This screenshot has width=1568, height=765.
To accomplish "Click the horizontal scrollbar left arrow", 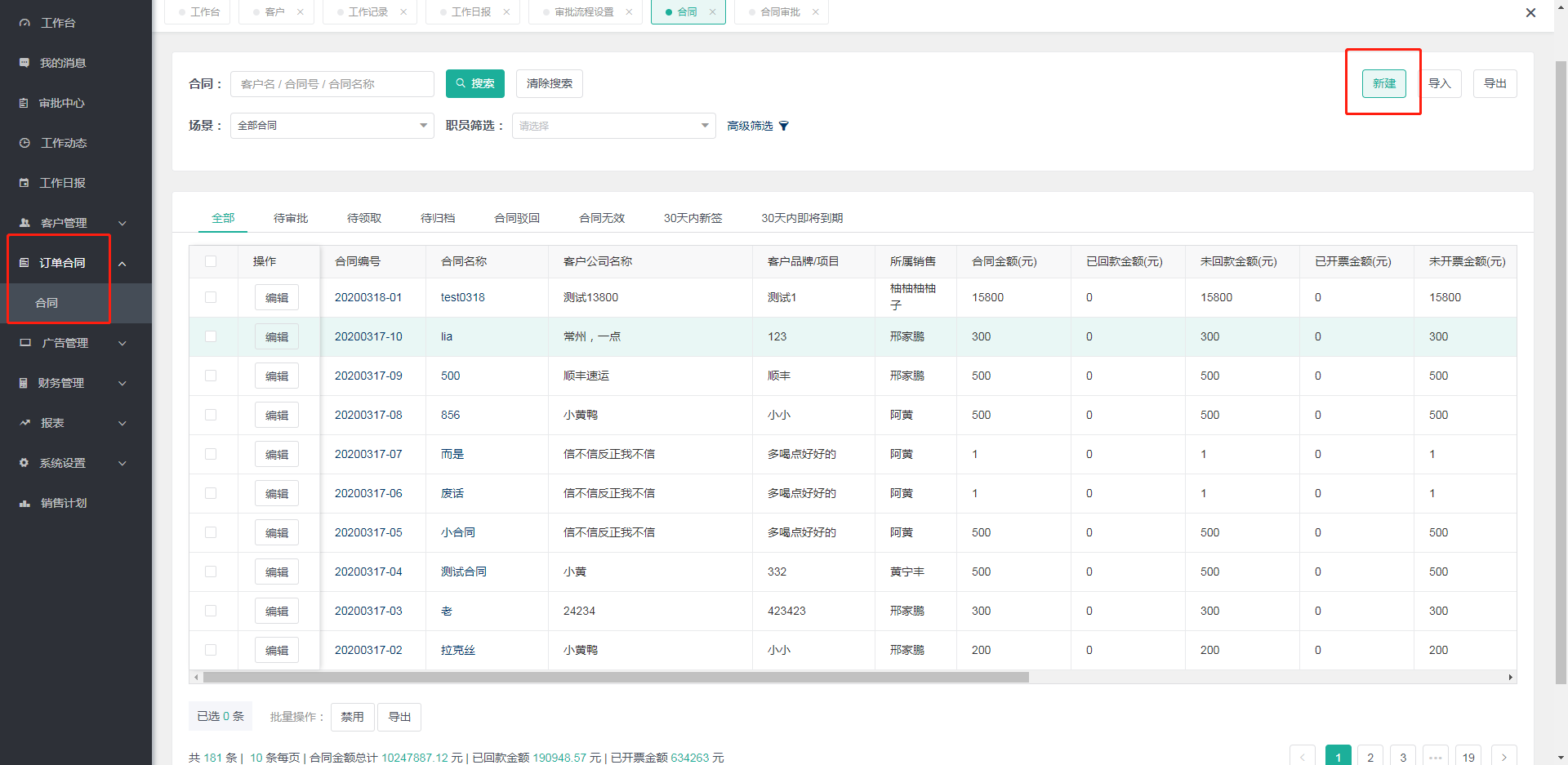I will point(194,677).
